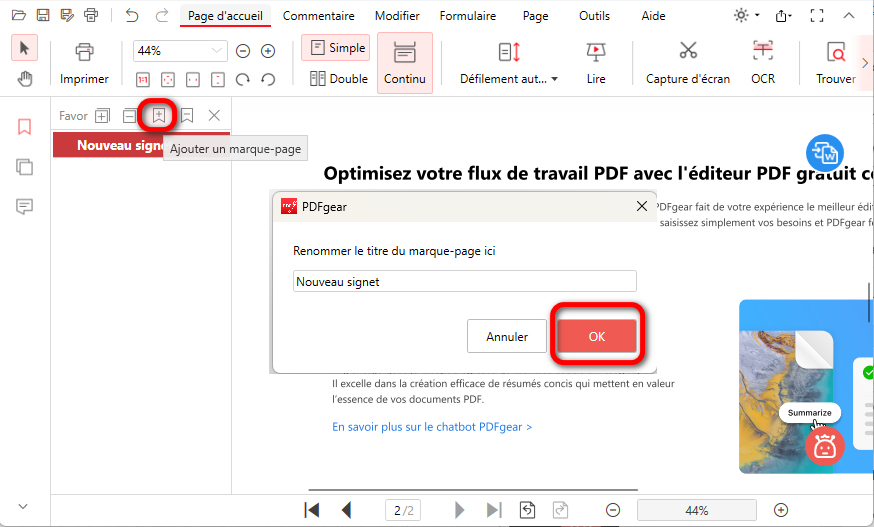Set actual size with the 1:1 icon
The height and width of the screenshot is (527, 874).
(x=143, y=80)
